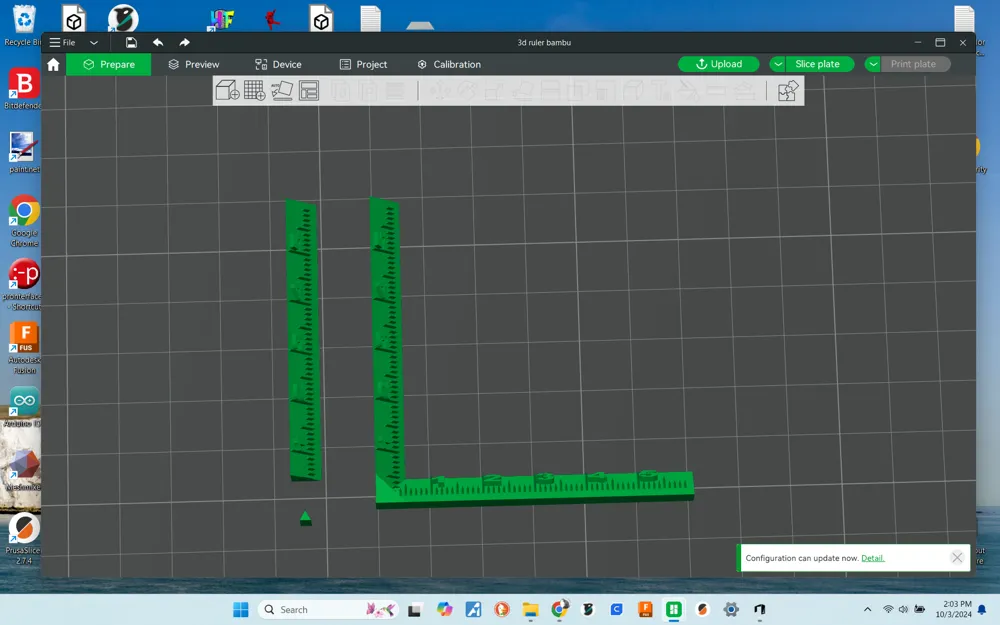Switch to the Calibration tab
This screenshot has height=625, width=1000.
pyautogui.click(x=449, y=64)
